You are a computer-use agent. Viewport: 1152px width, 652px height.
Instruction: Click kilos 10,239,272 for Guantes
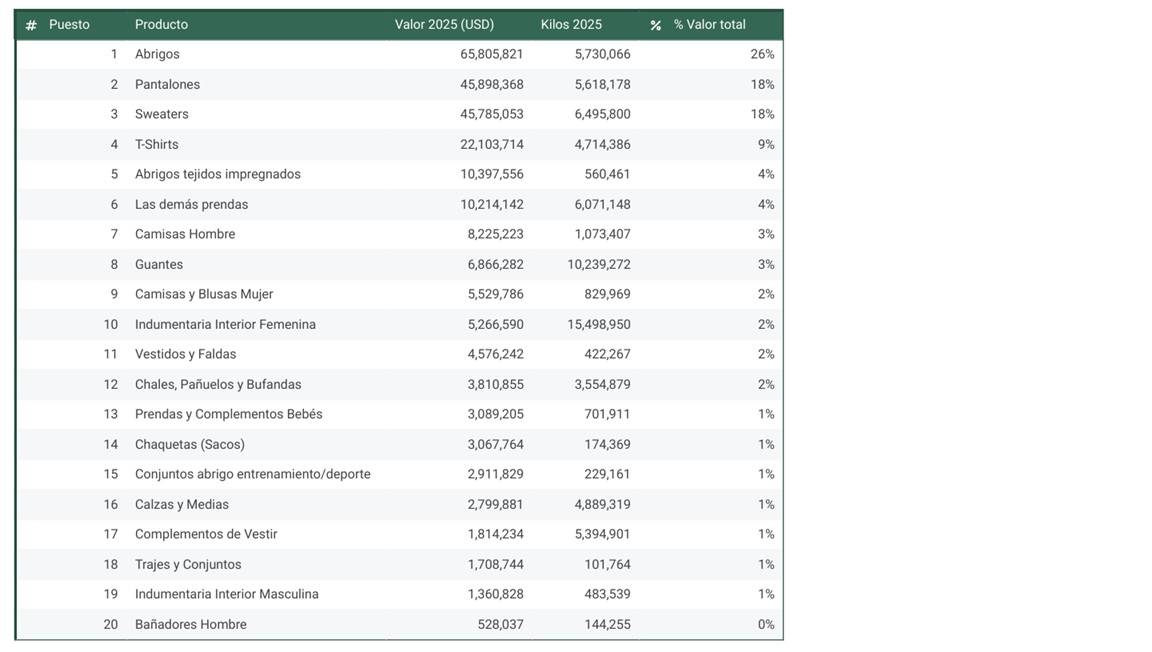pos(599,264)
